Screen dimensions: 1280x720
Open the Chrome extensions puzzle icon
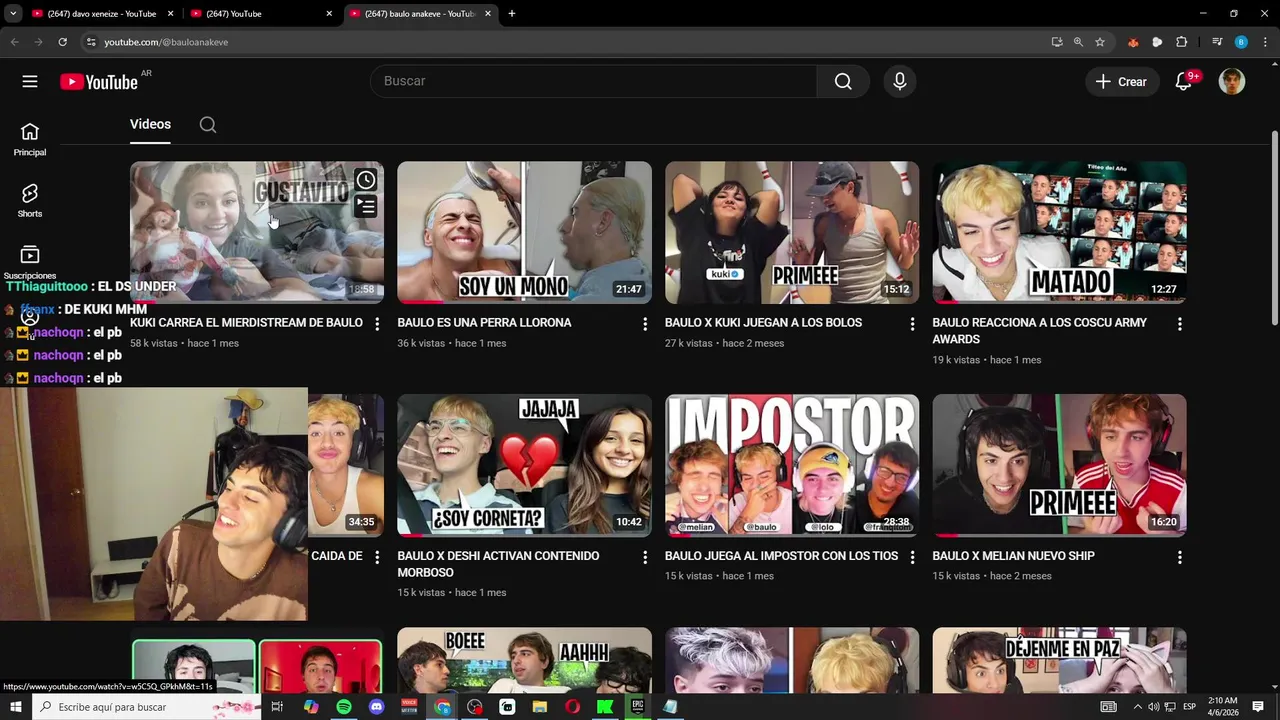[1182, 42]
